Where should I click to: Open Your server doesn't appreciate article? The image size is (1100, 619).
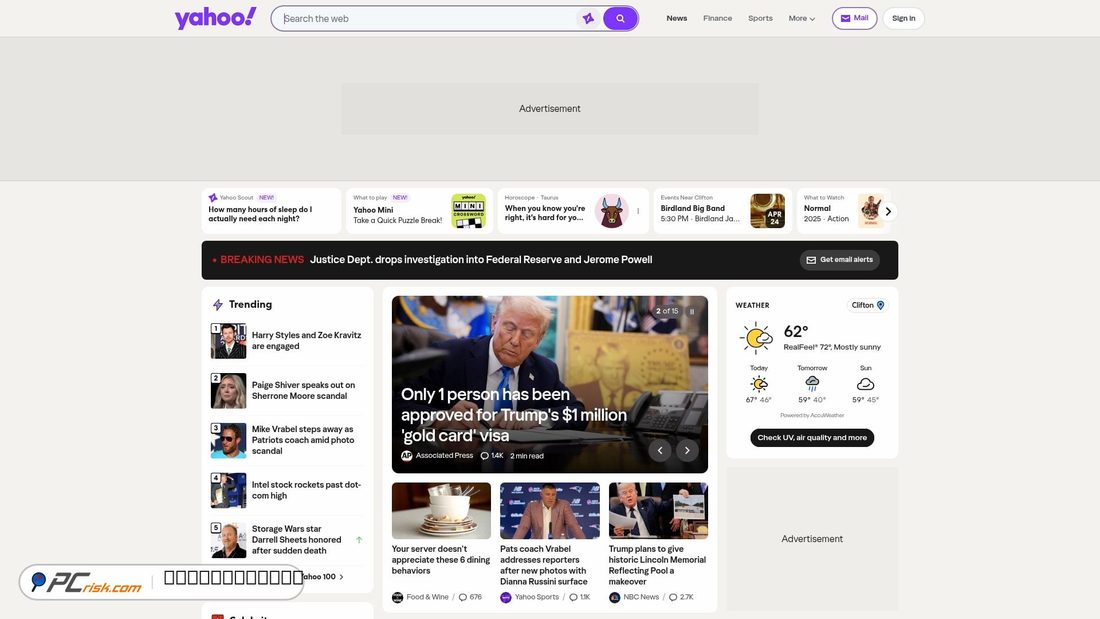tap(441, 560)
